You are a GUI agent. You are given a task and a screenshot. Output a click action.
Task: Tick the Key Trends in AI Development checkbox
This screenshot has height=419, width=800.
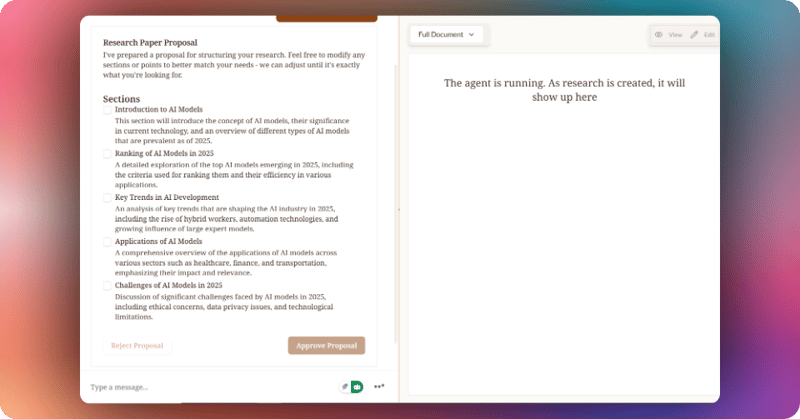coord(108,198)
